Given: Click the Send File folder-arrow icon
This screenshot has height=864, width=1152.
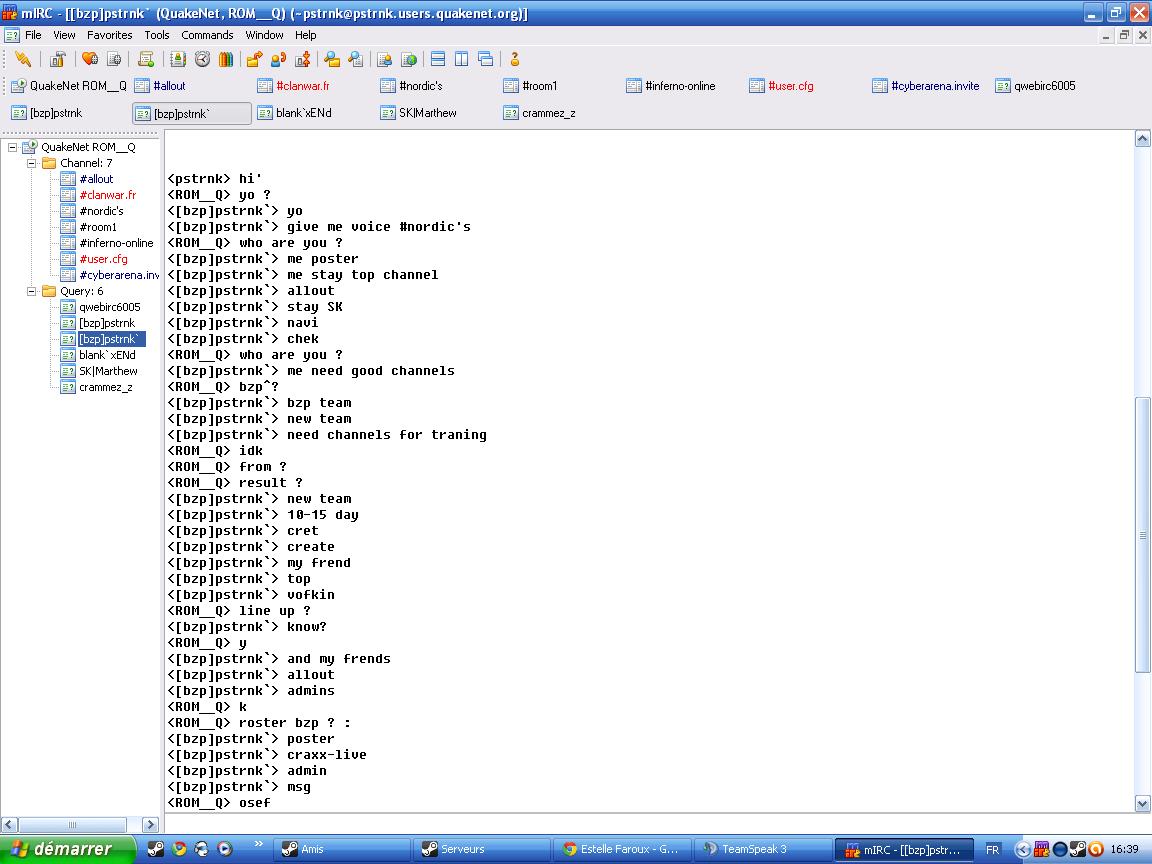Looking at the screenshot, I should coord(254,59).
